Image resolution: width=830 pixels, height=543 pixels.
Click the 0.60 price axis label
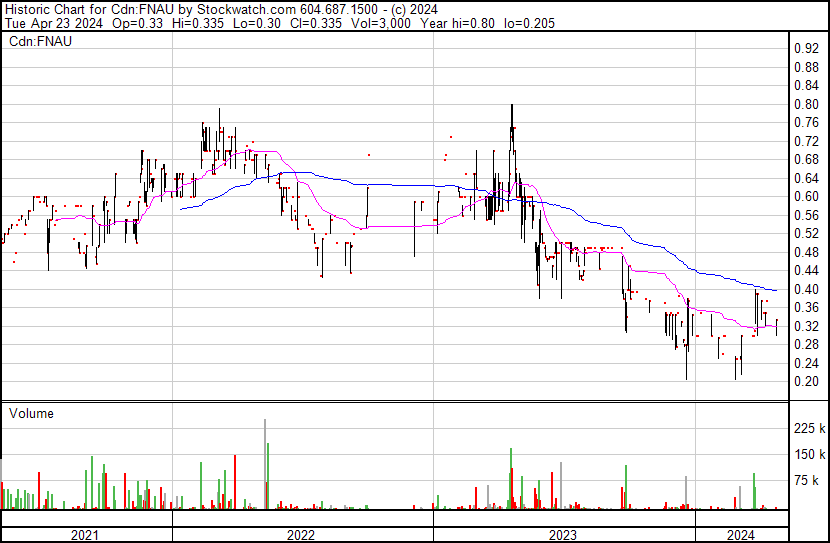coord(806,196)
